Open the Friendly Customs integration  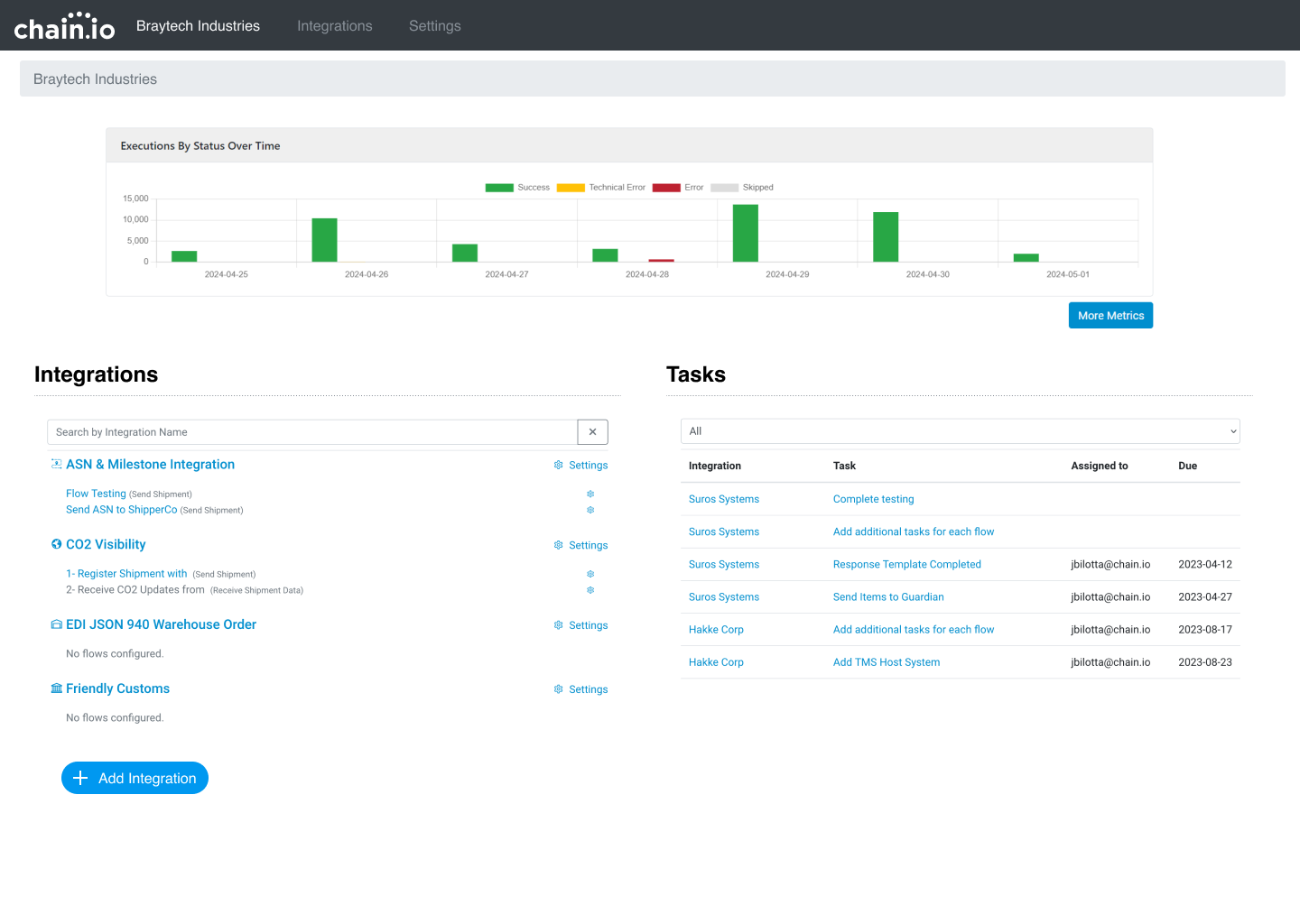click(x=117, y=689)
